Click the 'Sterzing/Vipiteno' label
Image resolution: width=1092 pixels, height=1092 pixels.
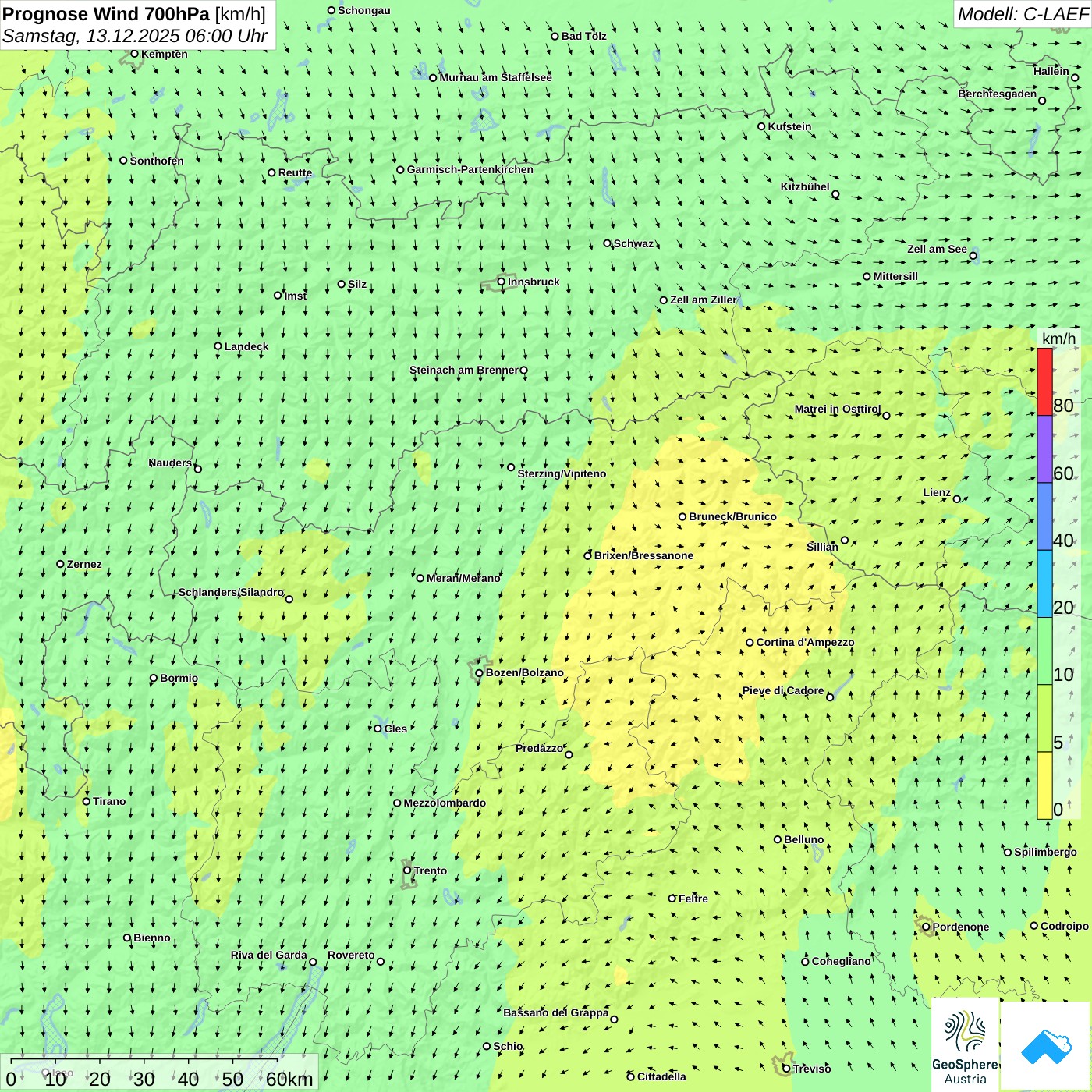(562, 473)
